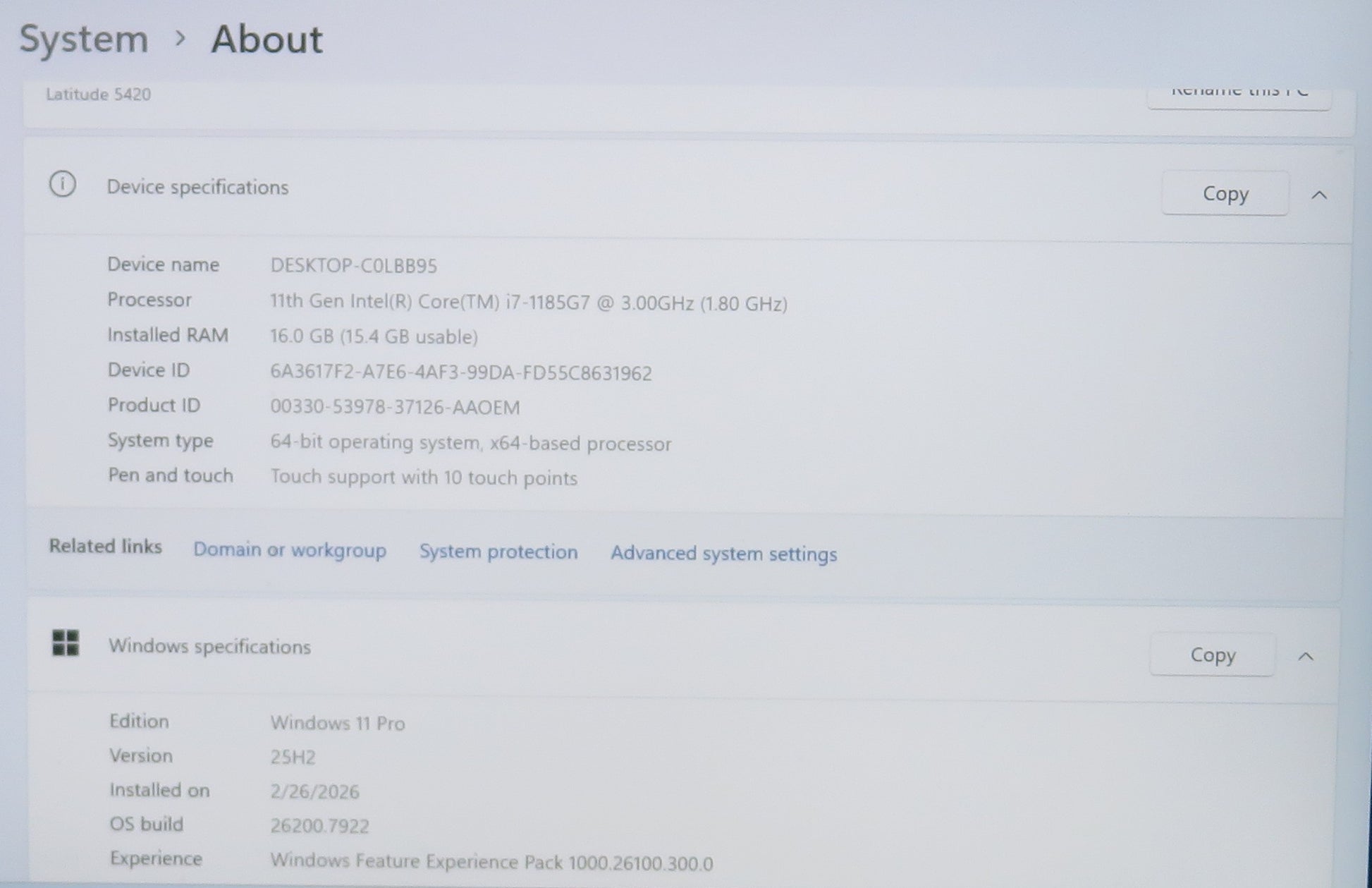Open Advanced system settings link
1372x888 pixels.
click(x=723, y=554)
